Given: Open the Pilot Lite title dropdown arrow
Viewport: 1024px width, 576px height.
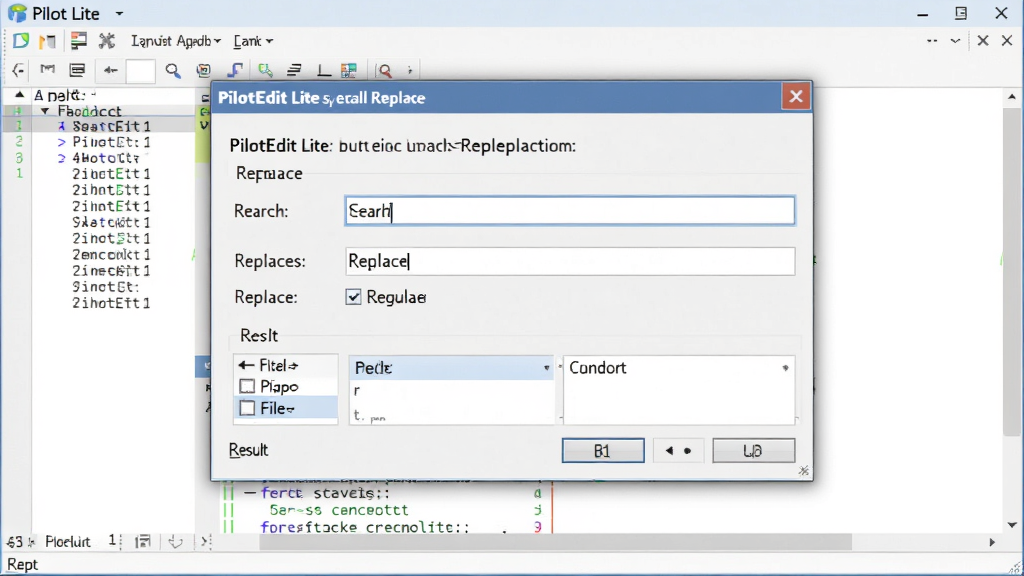Looking at the screenshot, I should [120, 13].
